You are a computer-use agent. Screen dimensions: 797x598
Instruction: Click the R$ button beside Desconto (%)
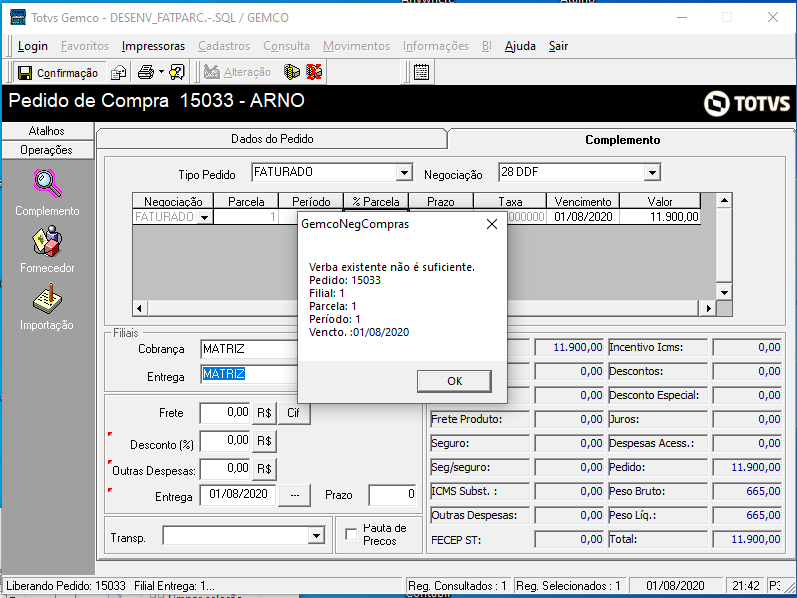264,441
